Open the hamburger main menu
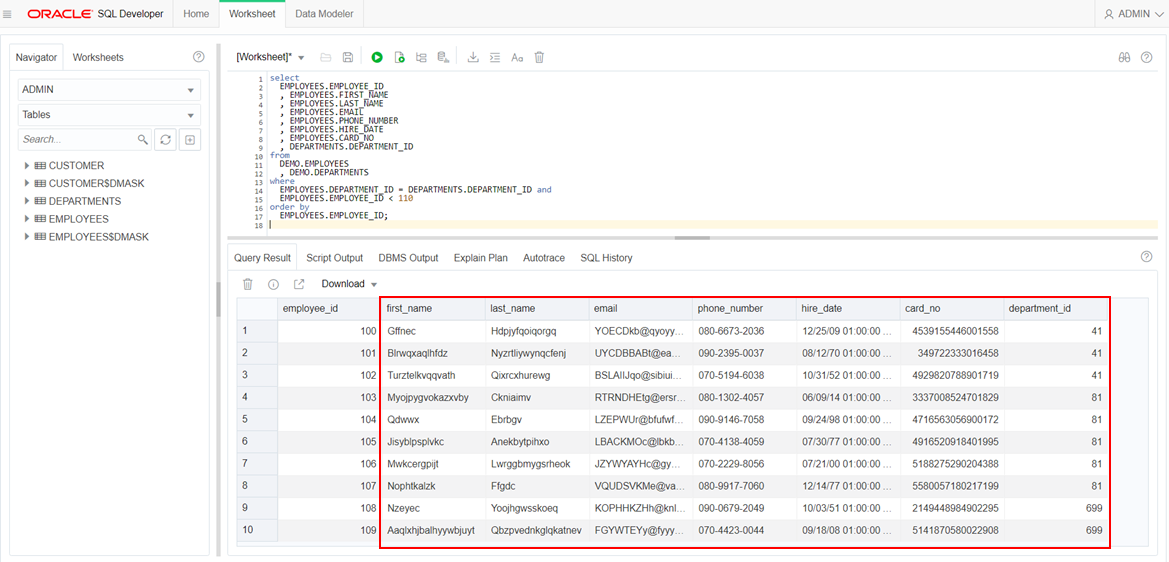This screenshot has height=562, width=1169. coord(7,13)
